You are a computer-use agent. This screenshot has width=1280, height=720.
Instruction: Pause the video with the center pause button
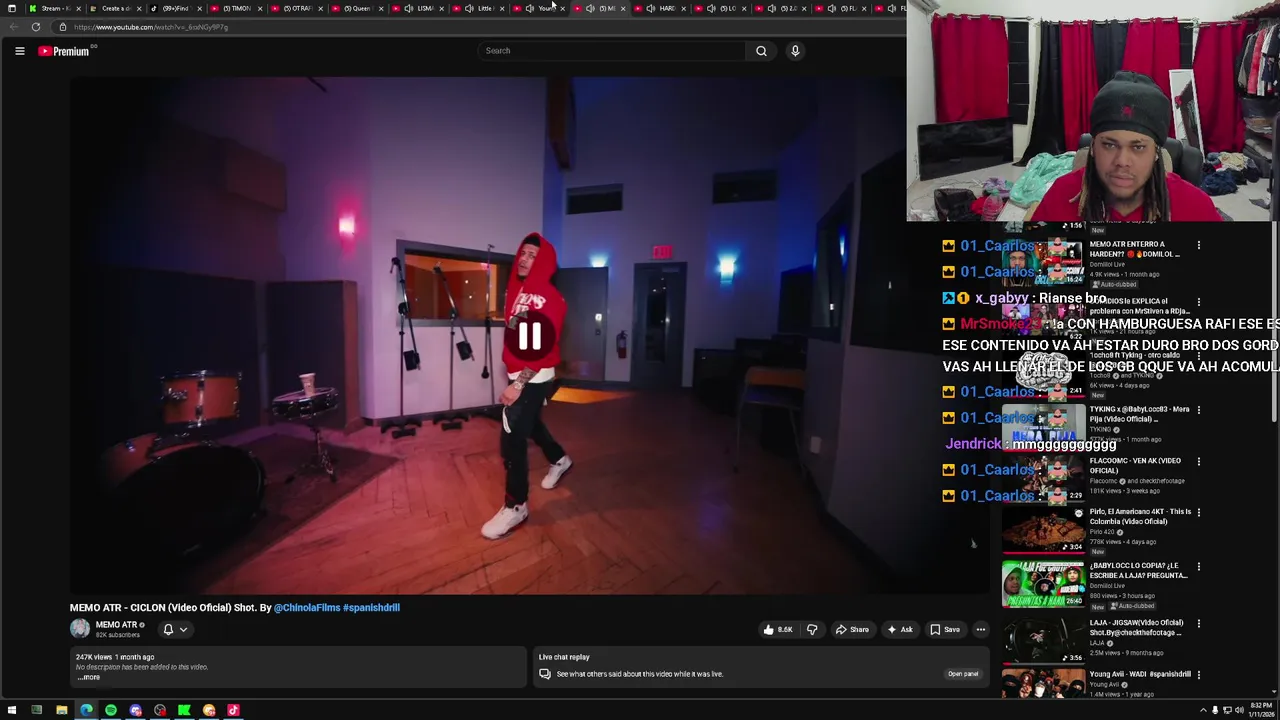[529, 336]
